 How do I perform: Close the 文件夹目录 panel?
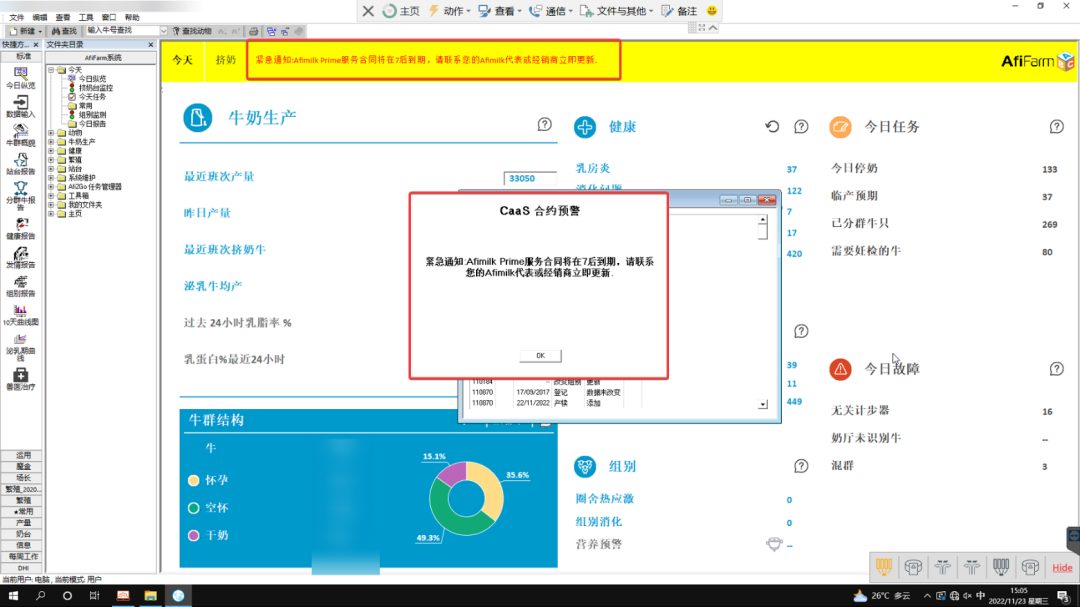pyautogui.click(x=151, y=45)
